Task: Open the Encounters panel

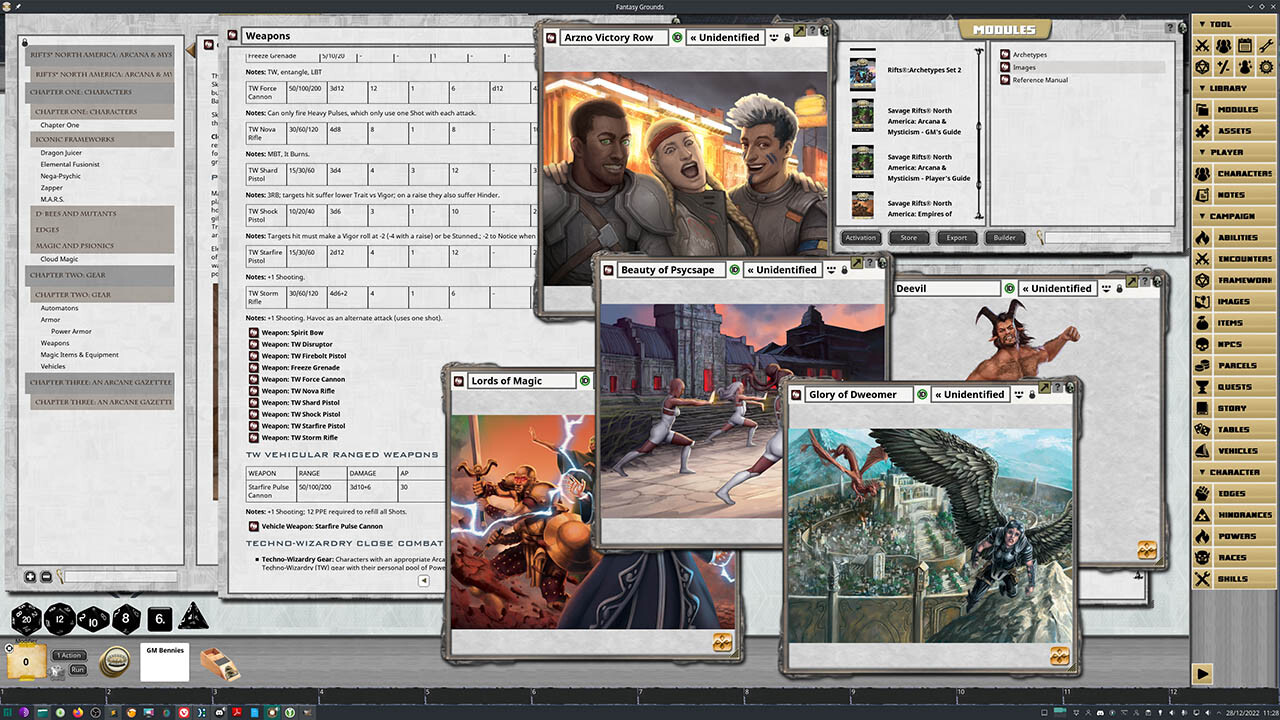Action: [1243, 258]
